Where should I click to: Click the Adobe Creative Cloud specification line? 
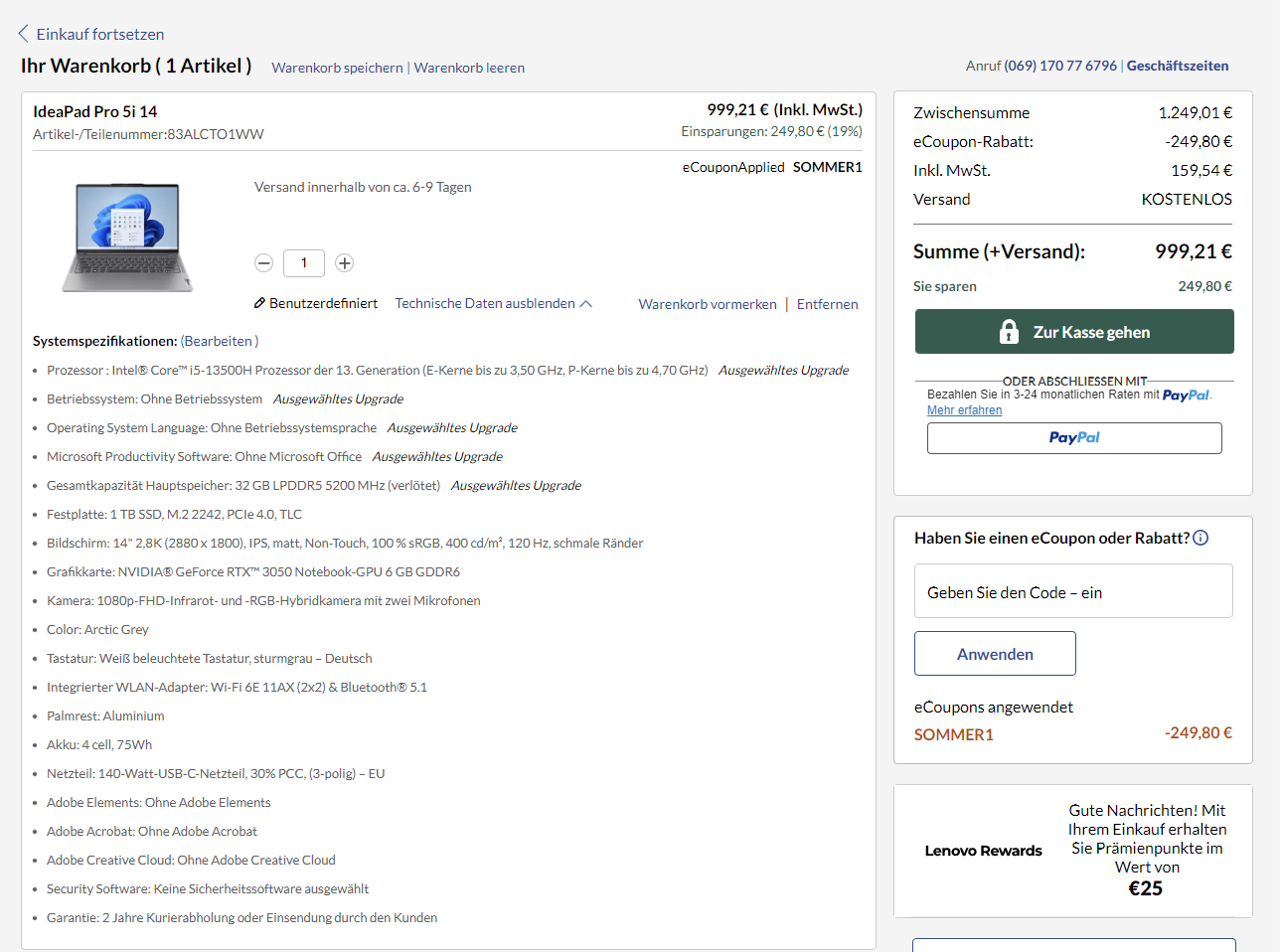coord(191,861)
